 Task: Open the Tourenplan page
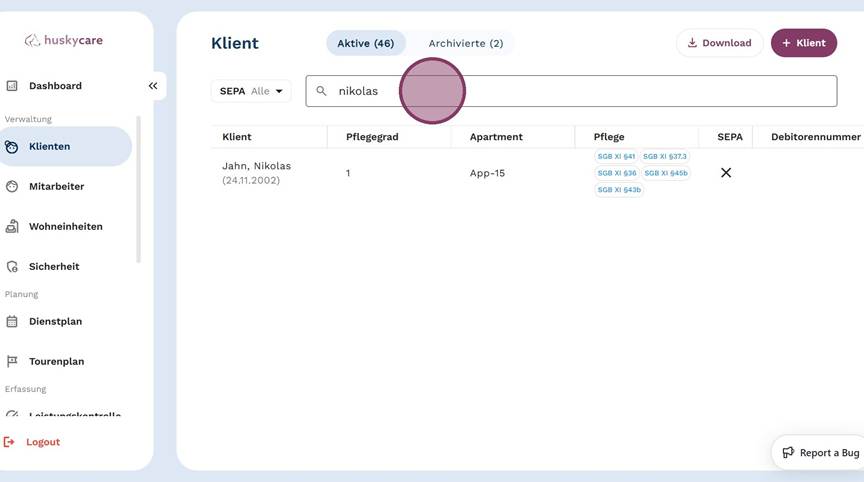[56, 361]
